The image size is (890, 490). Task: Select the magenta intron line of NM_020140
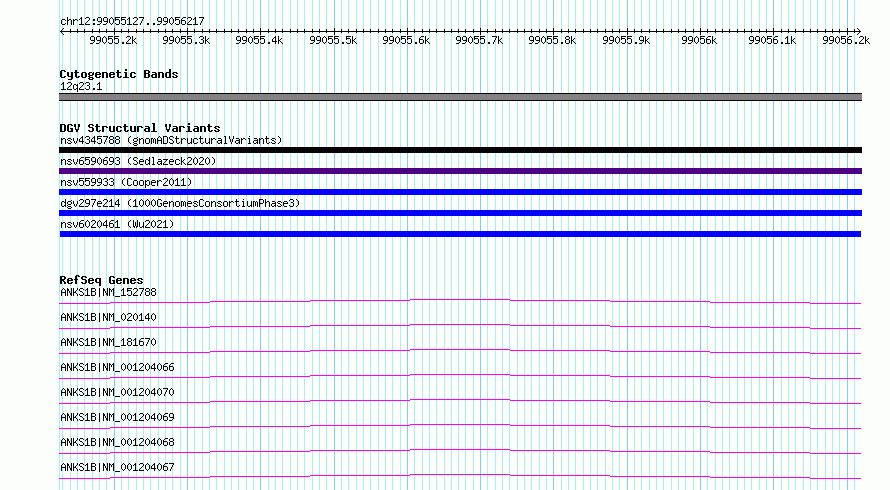click(x=460, y=324)
